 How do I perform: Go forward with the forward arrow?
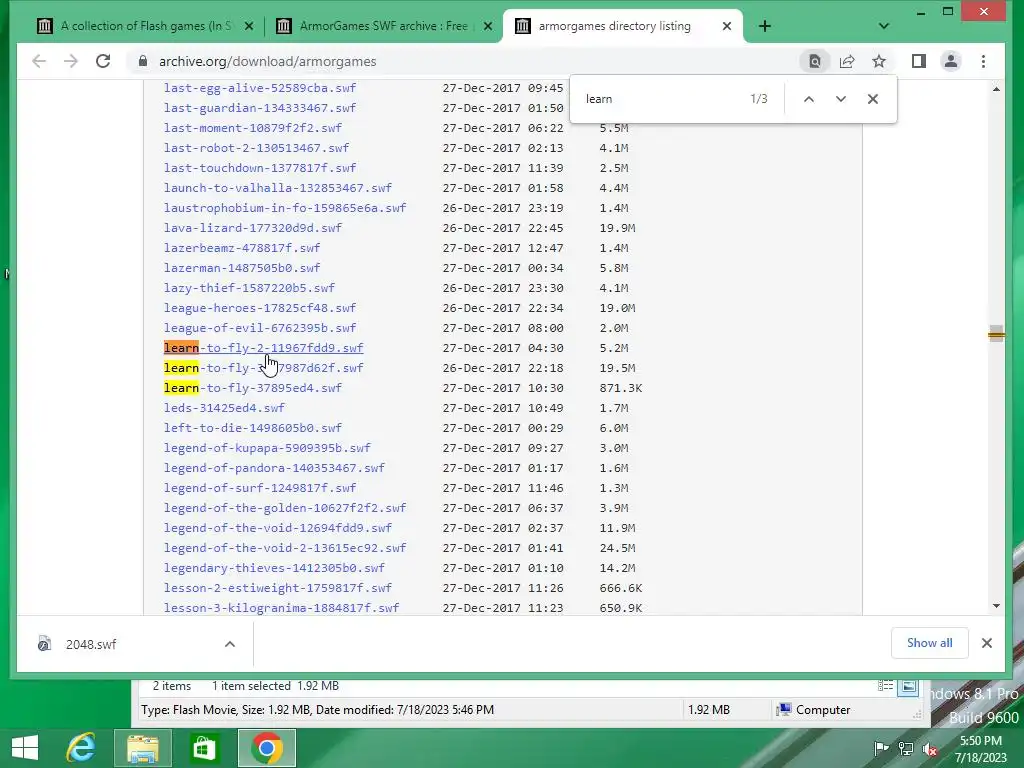pyautogui.click(x=71, y=61)
